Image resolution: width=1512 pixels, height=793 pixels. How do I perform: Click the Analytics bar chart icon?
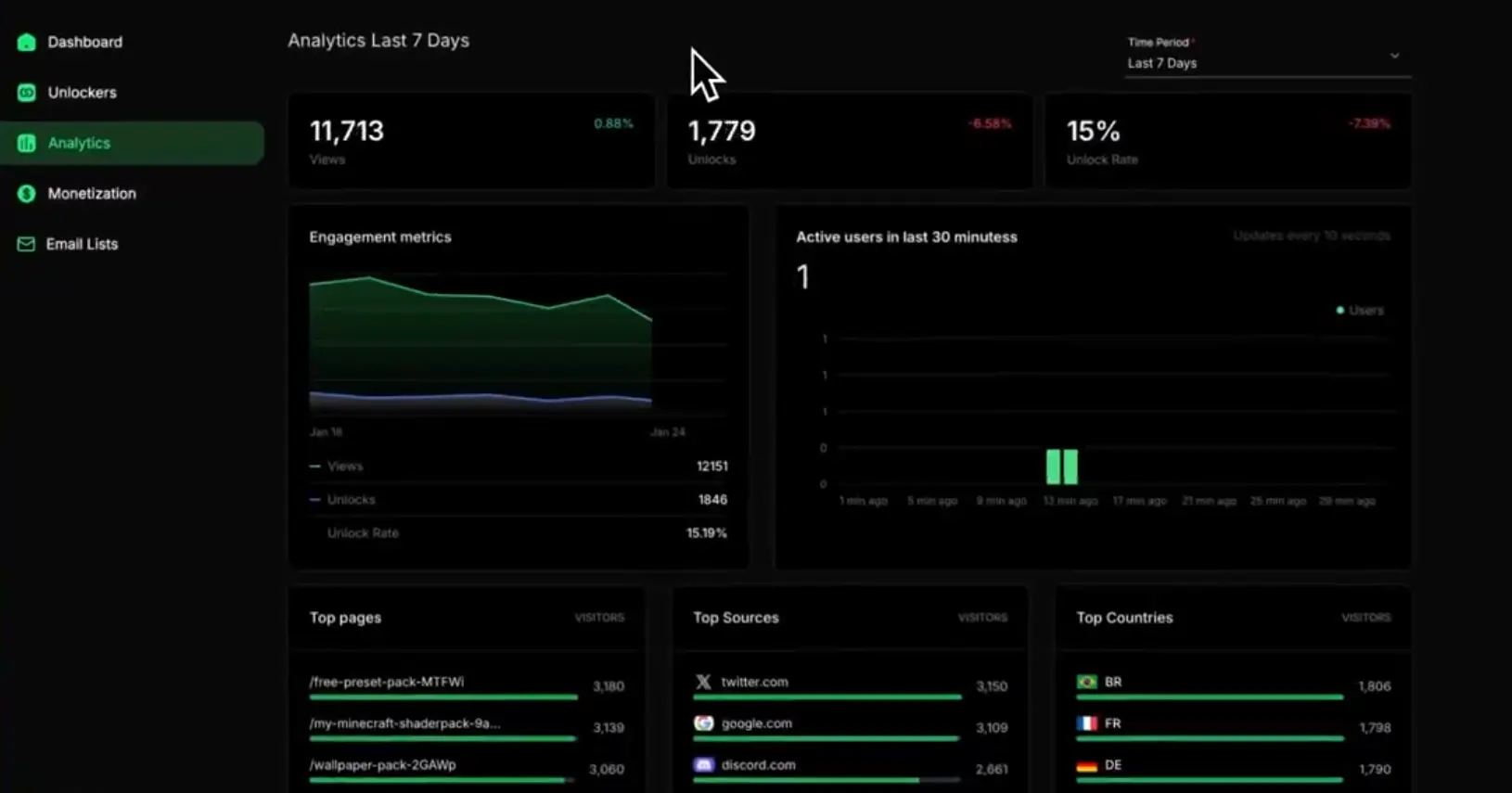[x=26, y=143]
